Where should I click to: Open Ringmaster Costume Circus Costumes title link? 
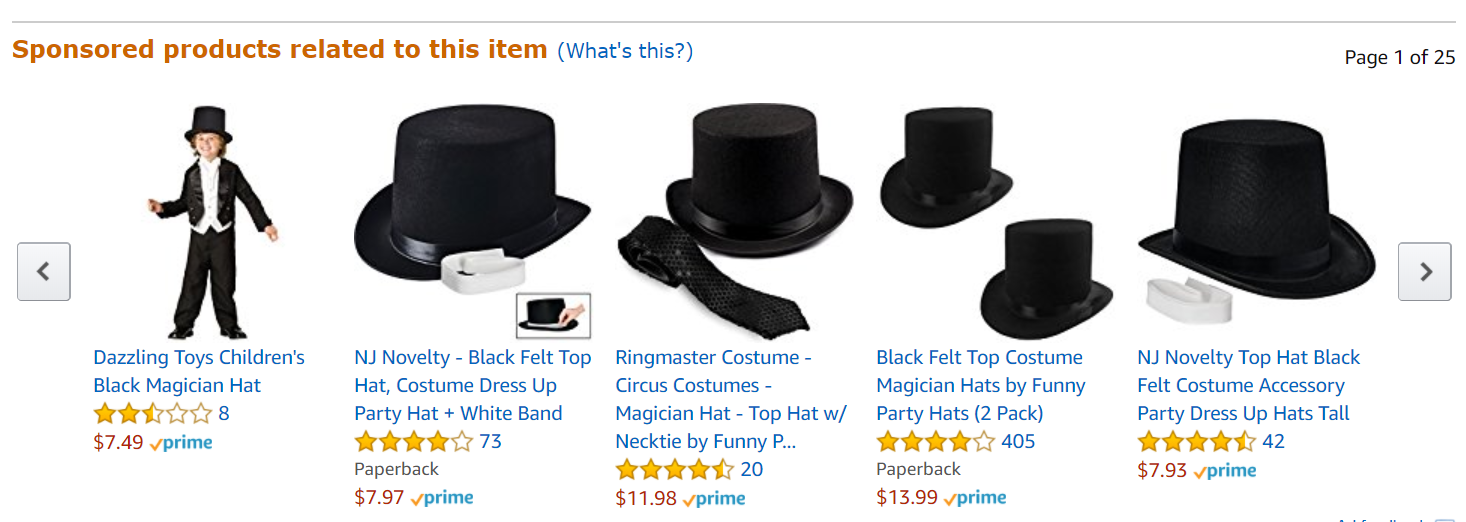click(x=731, y=399)
